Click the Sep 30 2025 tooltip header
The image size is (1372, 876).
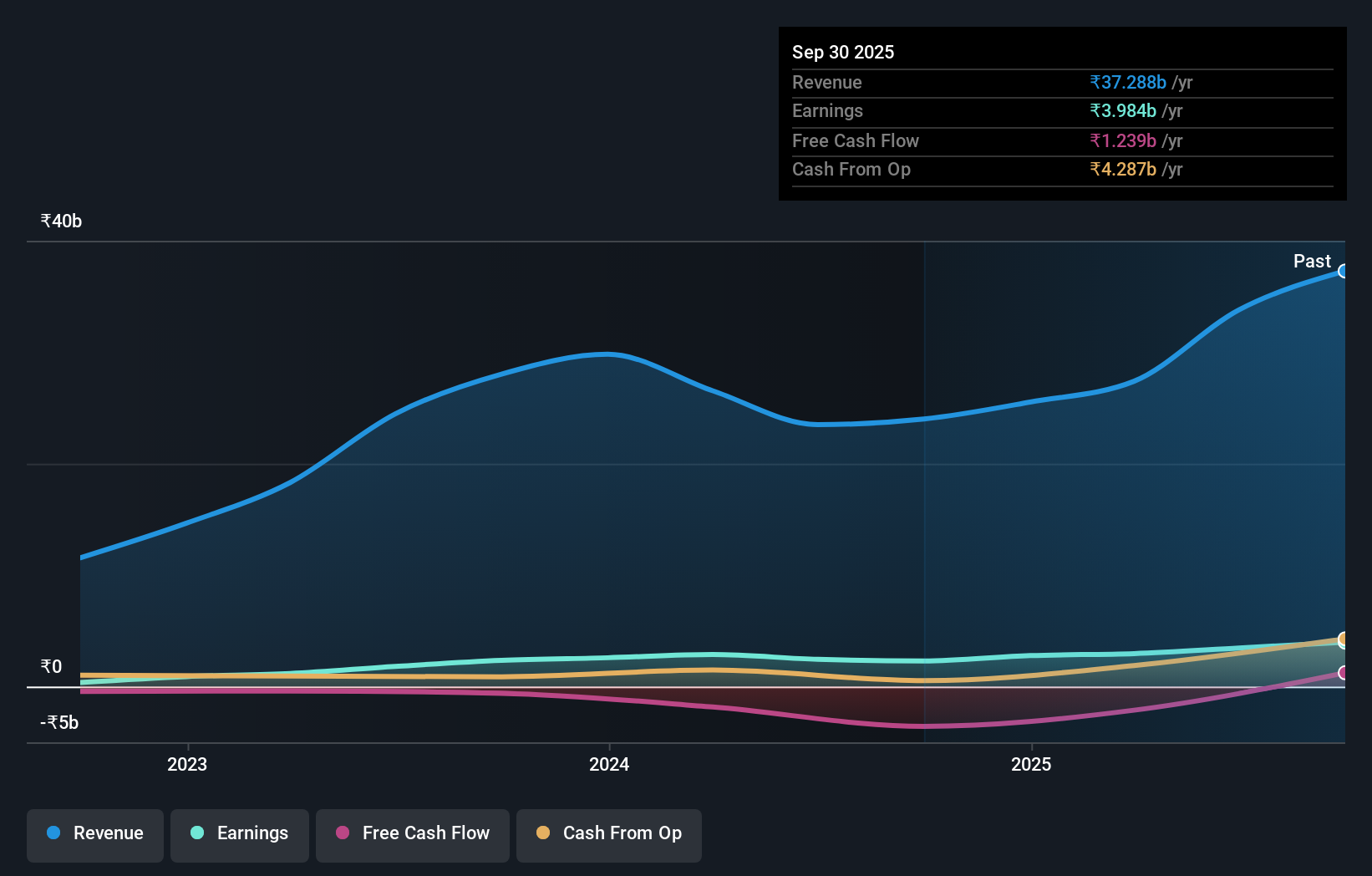[x=843, y=52]
